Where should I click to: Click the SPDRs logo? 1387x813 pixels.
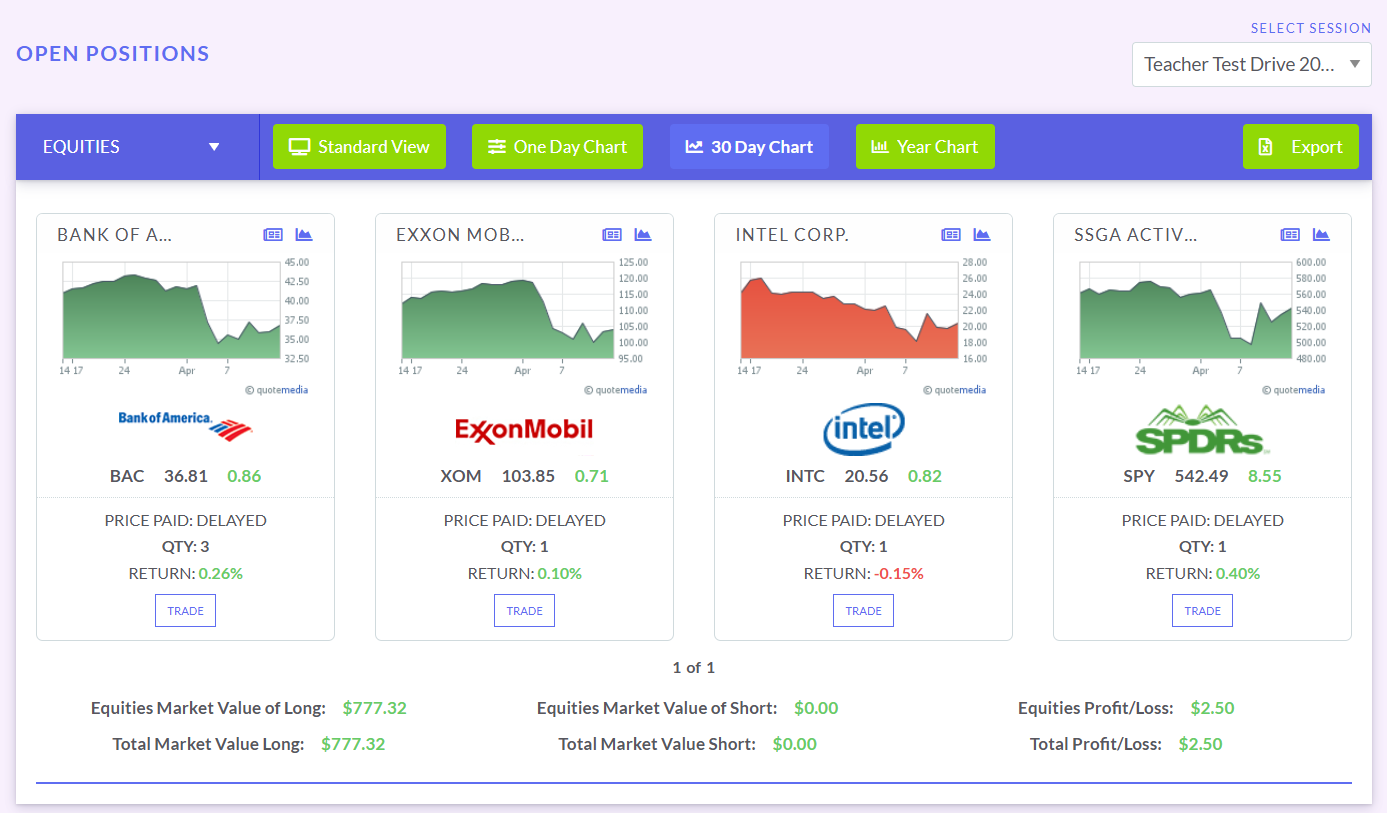[1202, 430]
